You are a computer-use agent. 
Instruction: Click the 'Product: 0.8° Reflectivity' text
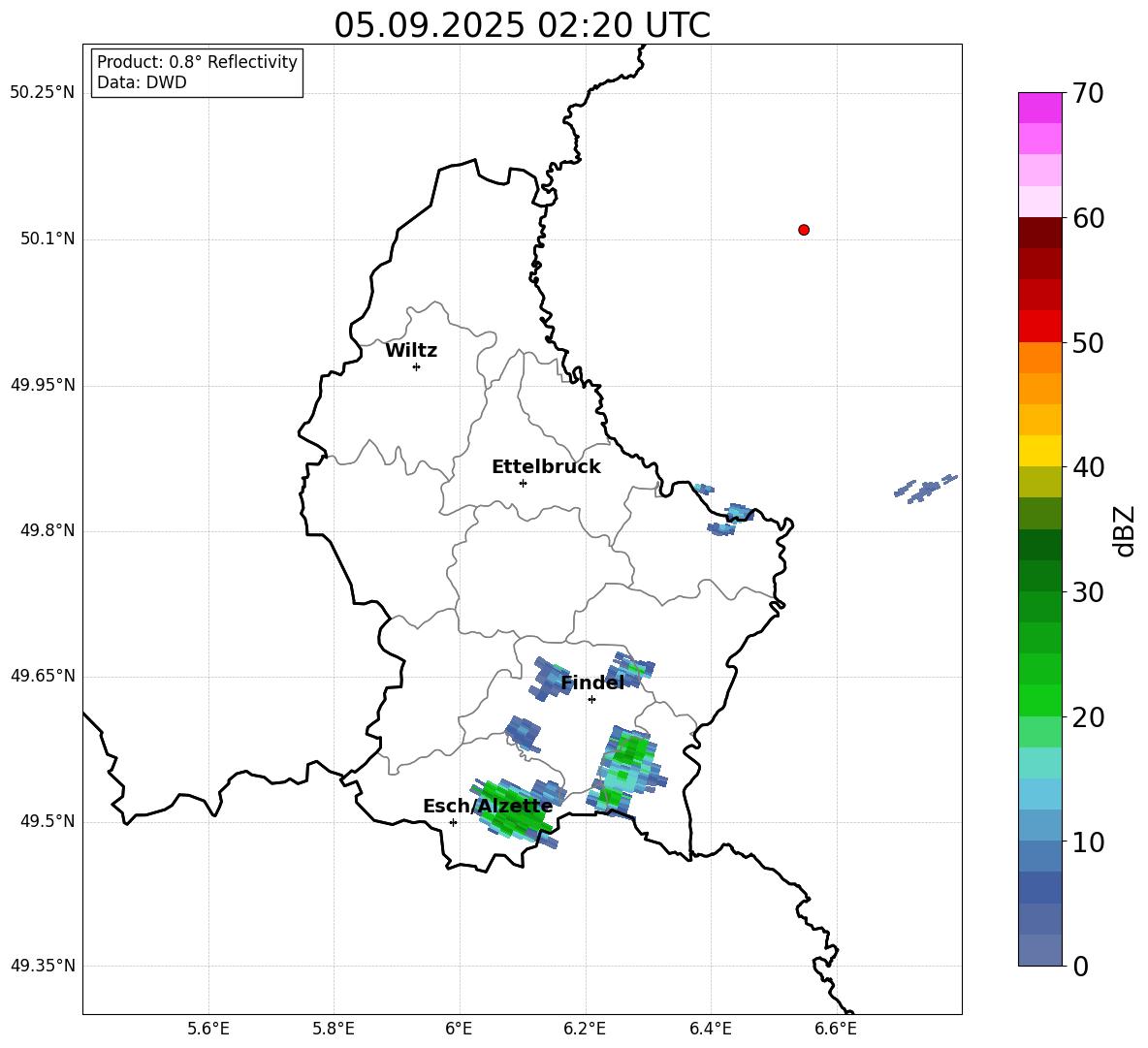click(x=197, y=62)
